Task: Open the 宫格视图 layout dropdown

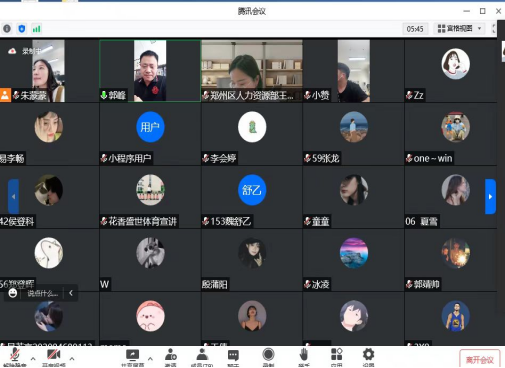Action: pos(459,29)
